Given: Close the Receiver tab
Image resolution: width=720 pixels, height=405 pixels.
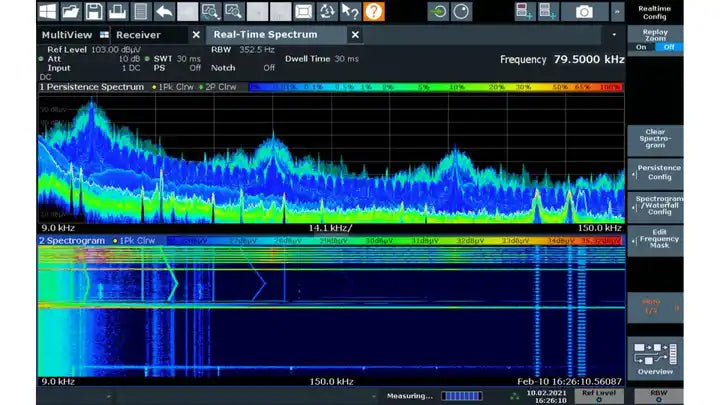Looking at the screenshot, I should (x=197, y=35).
